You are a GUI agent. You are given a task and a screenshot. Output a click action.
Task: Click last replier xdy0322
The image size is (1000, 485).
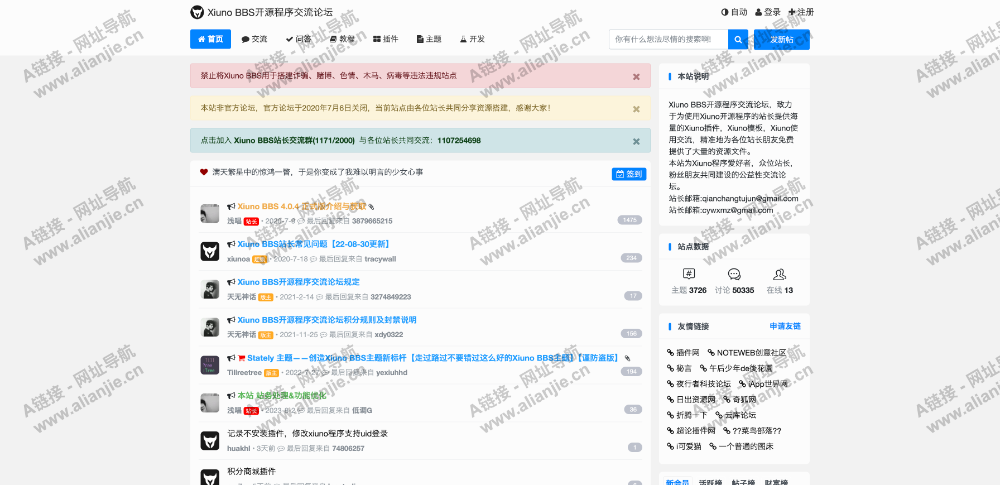click(388, 334)
